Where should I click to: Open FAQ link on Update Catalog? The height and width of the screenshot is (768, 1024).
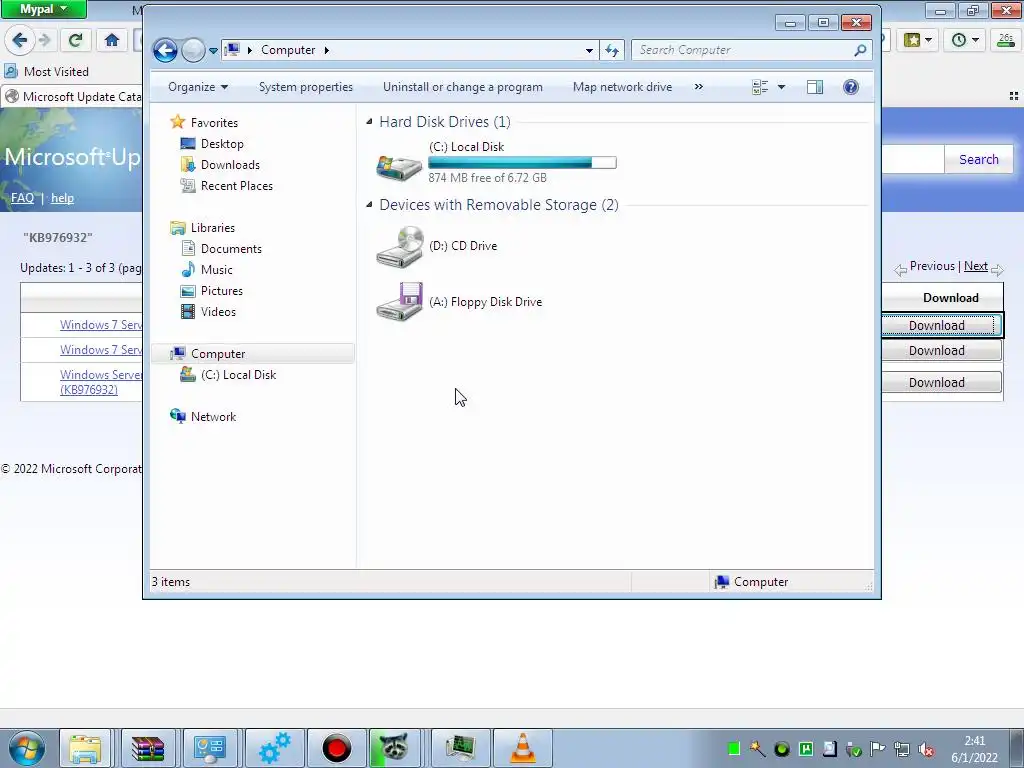pos(22,198)
